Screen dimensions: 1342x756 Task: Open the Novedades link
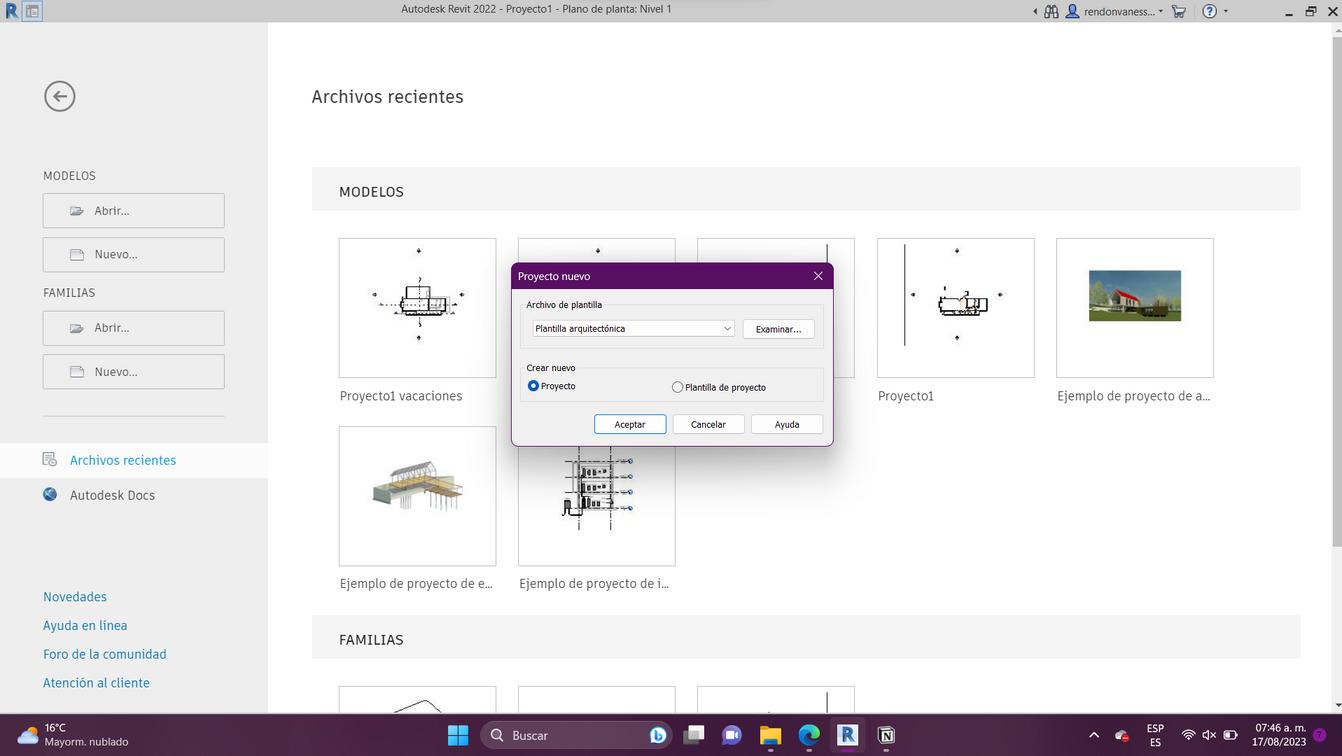point(75,597)
